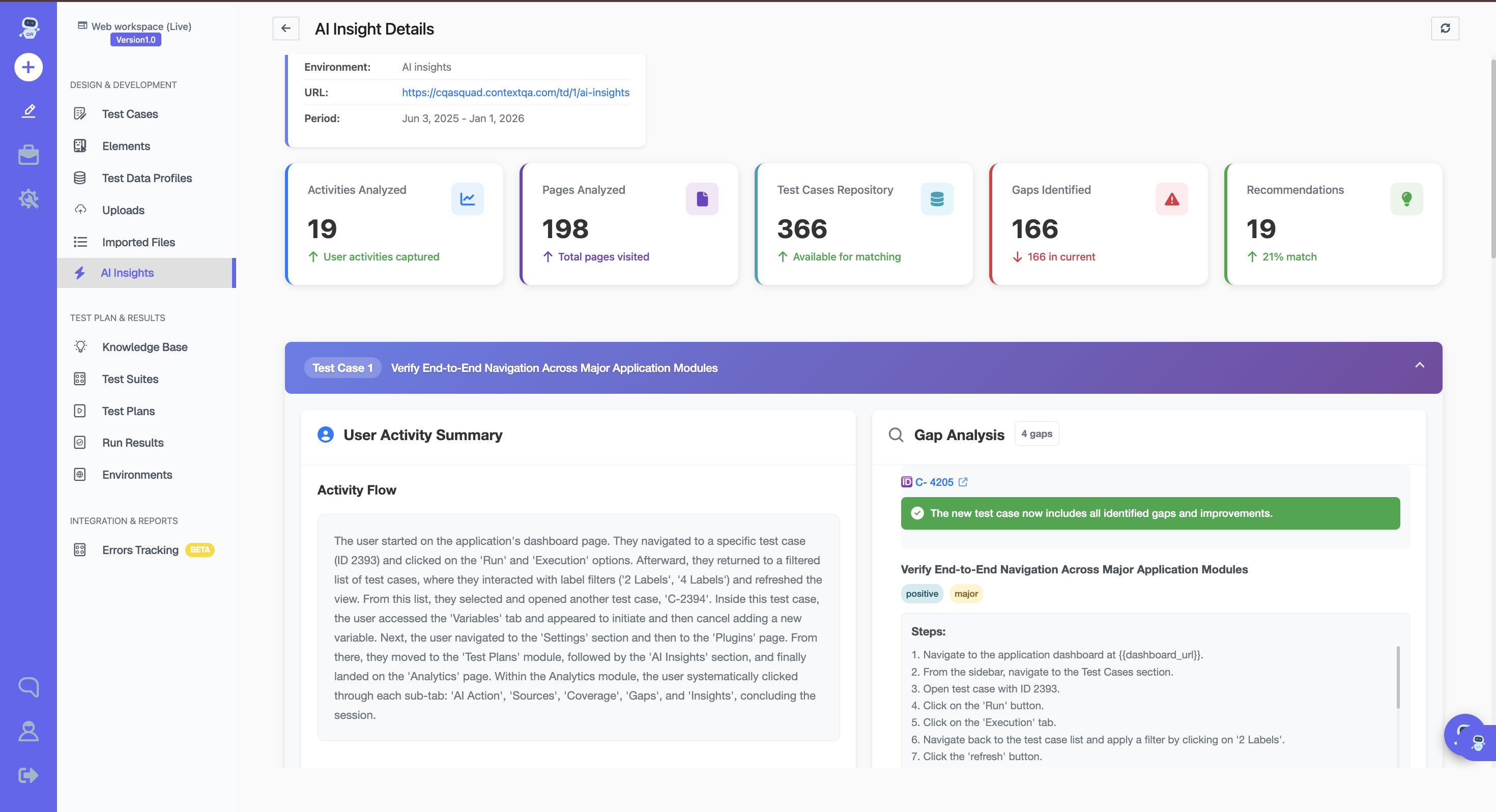Open Errors Tracking beta menu item
Screen dimensions: 1496x812
140,550
